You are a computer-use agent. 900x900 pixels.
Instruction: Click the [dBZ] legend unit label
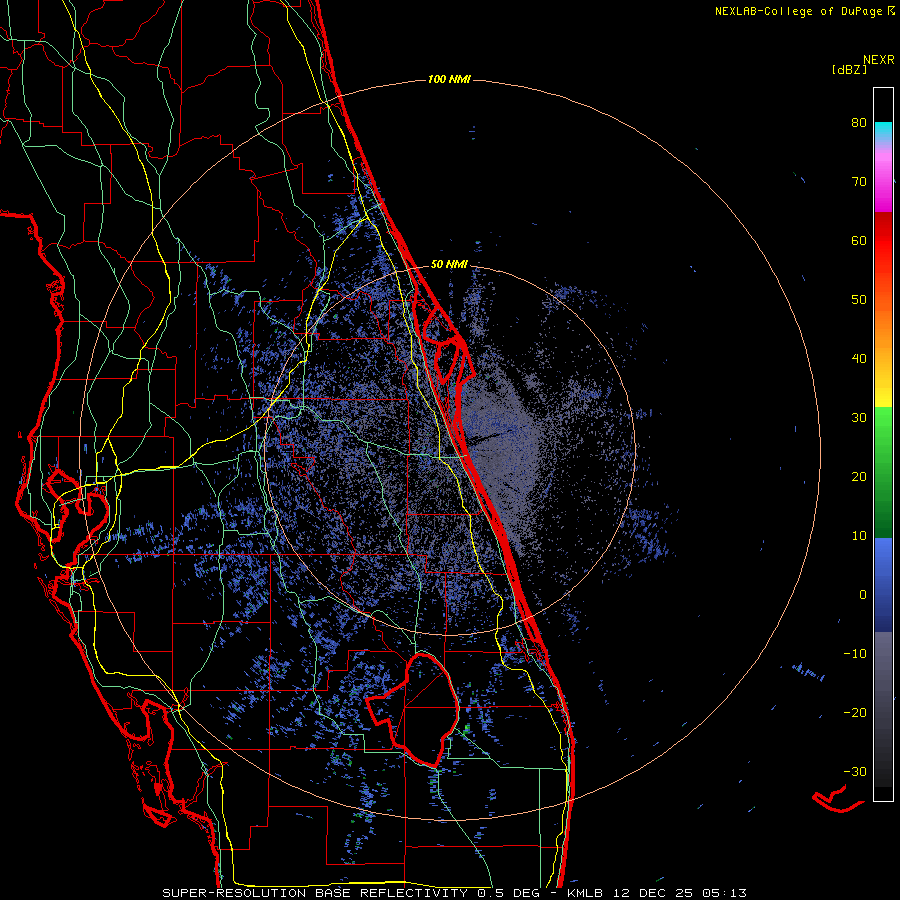(849, 69)
